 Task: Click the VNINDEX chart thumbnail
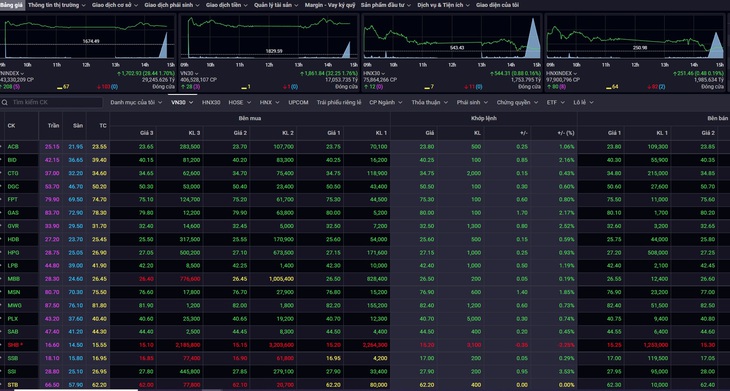pos(88,37)
